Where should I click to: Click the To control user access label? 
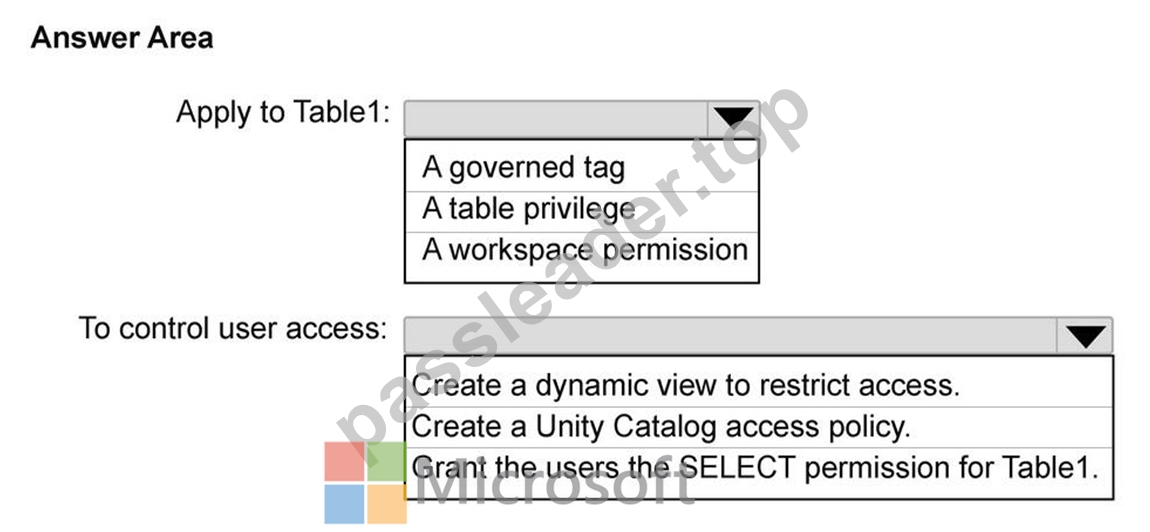232,328
